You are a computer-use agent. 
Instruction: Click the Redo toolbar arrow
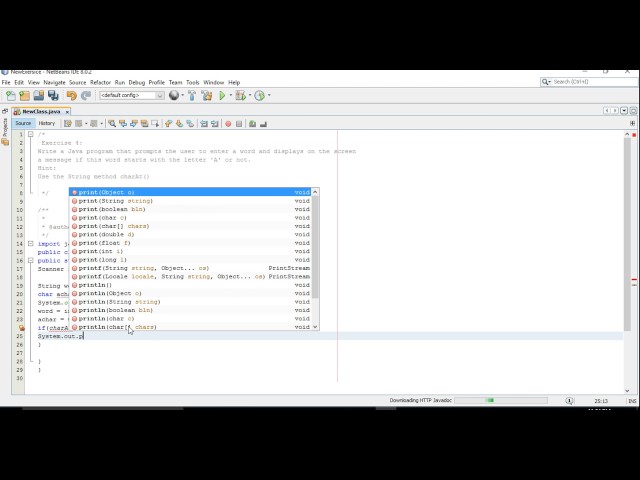86,96
